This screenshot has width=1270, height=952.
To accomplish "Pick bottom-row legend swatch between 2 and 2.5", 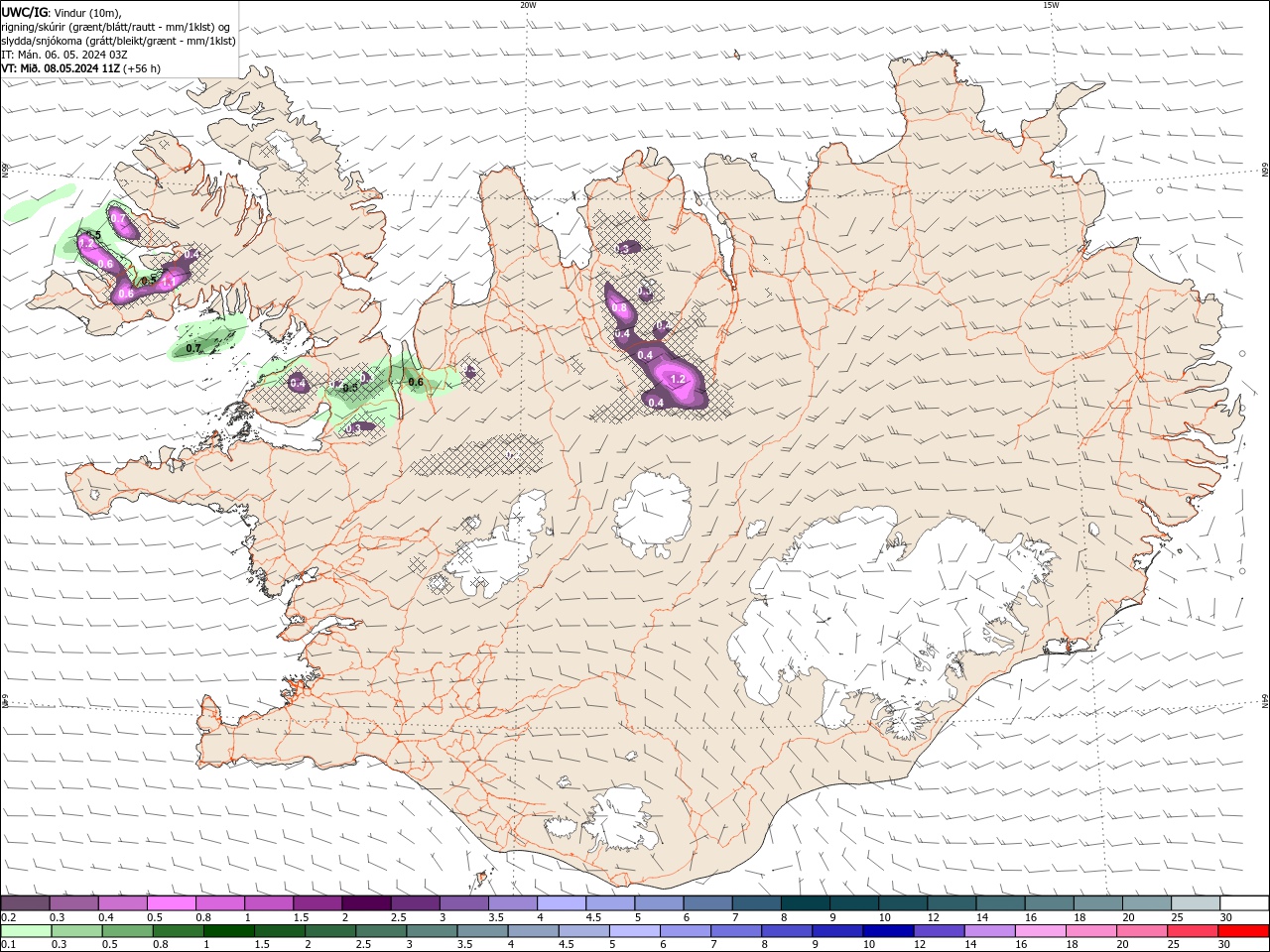I will pos(330,931).
